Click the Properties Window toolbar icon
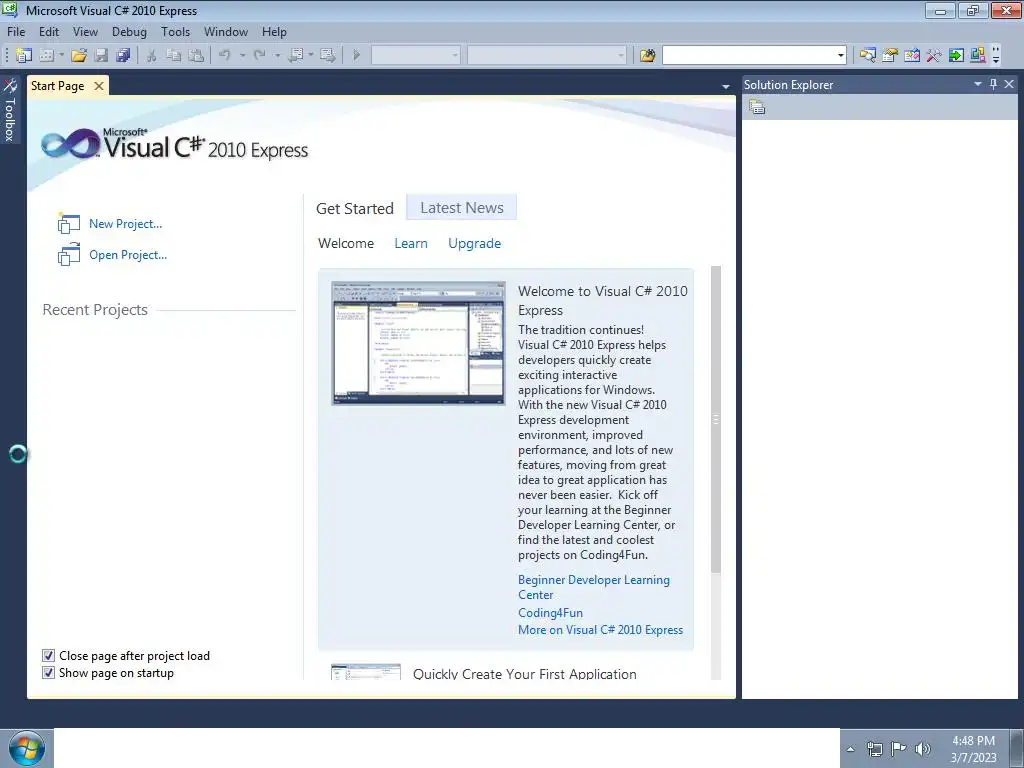Viewport: 1024px width, 768px height. point(889,56)
